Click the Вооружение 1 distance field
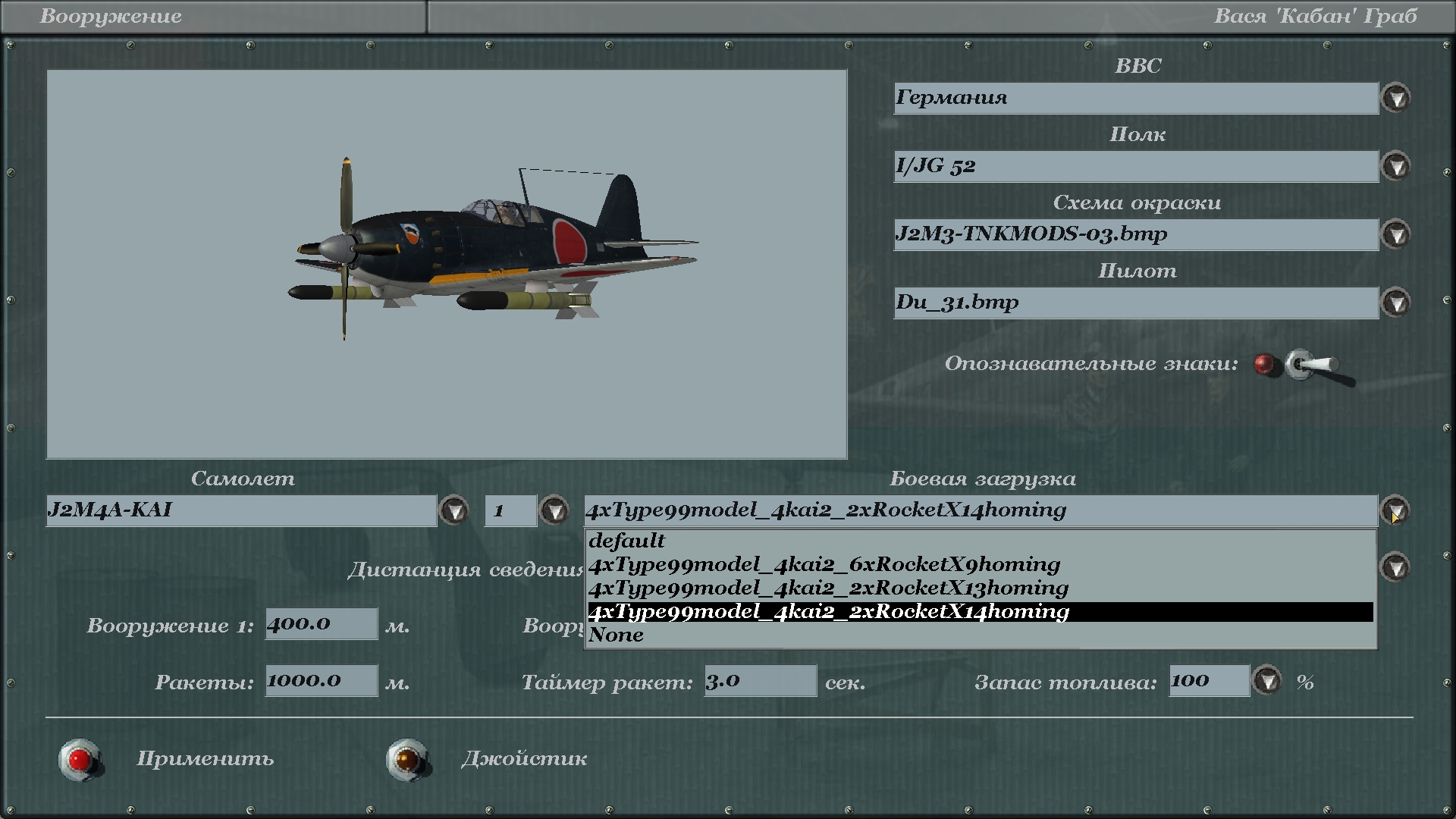 coord(321,623)
